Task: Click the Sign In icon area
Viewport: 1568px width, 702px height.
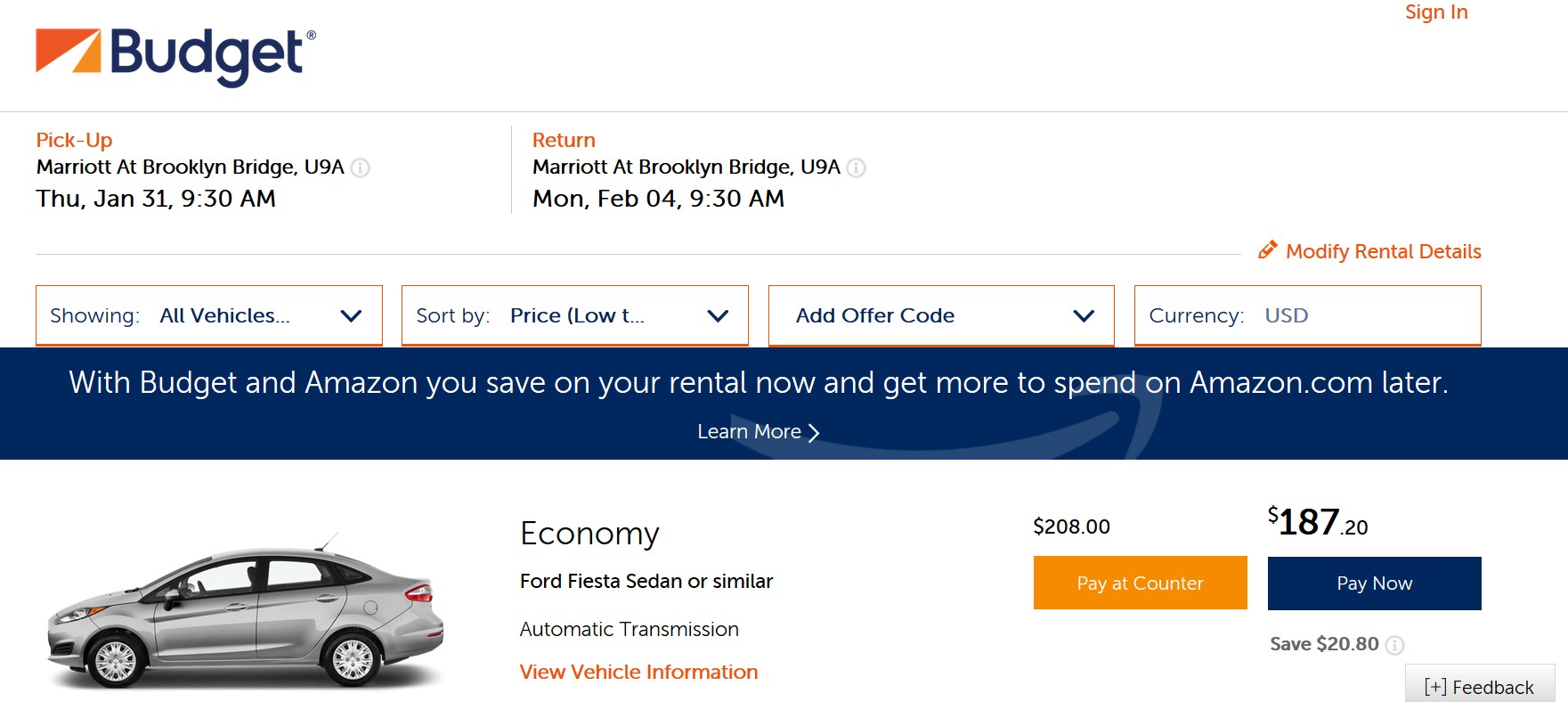Action: tap(1435, 12)
